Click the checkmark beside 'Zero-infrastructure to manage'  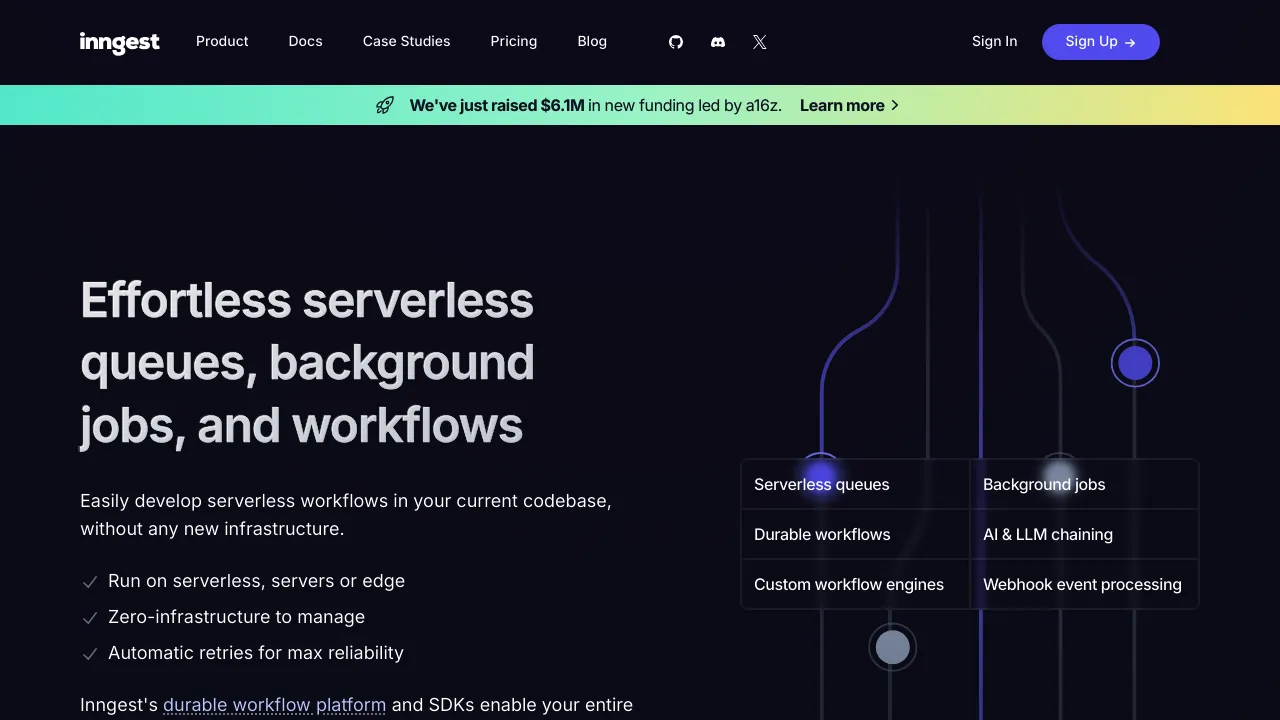89,618
